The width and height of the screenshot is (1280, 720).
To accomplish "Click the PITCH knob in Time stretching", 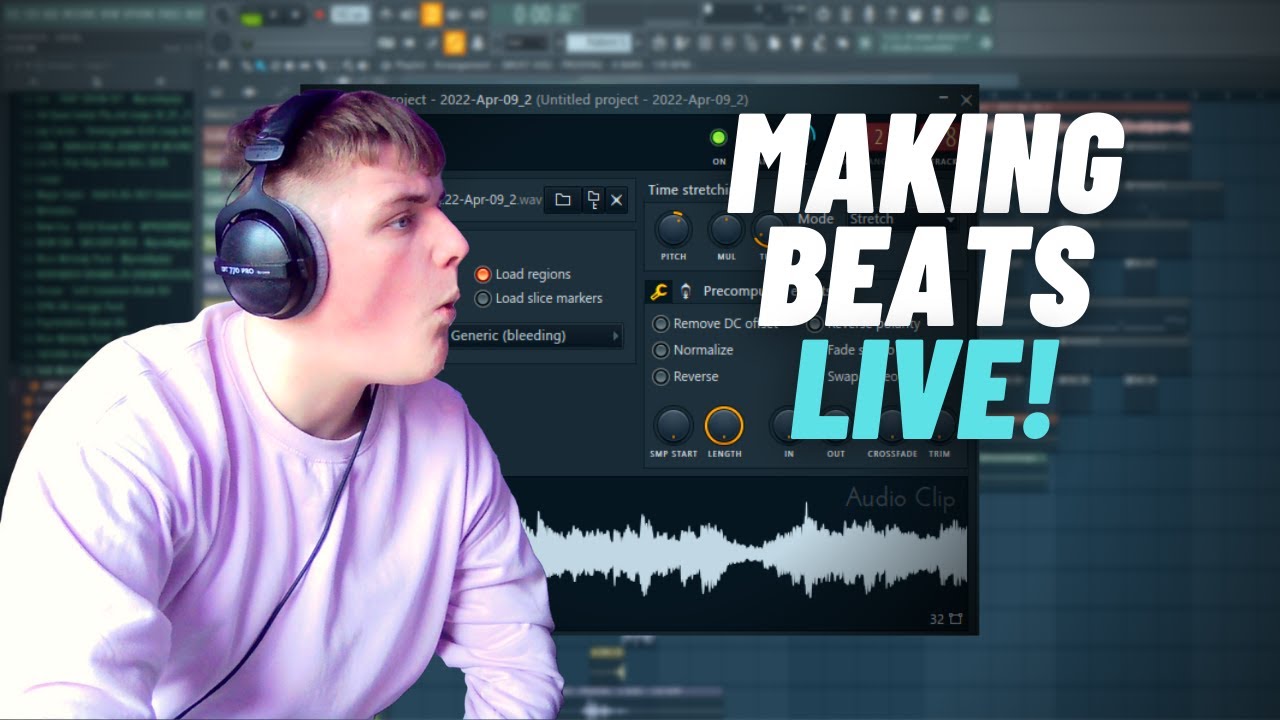I will point(673,229).
